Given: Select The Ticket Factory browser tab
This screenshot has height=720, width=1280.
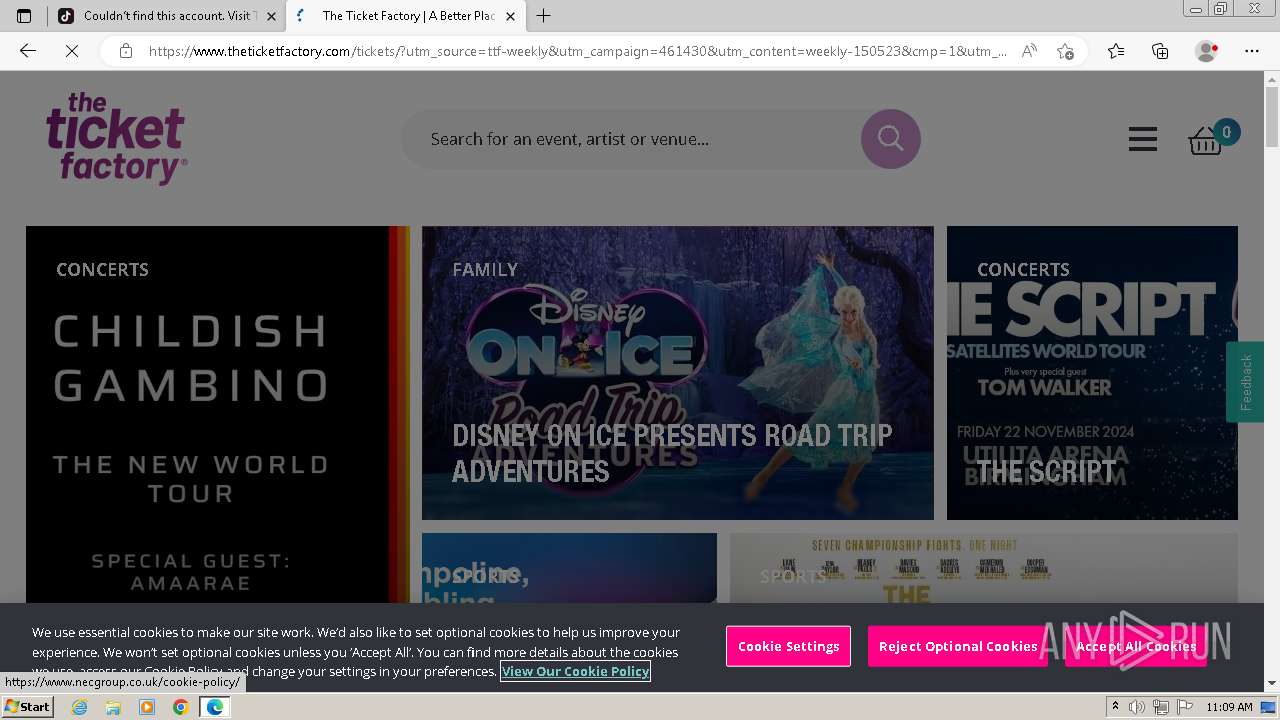Looking at the screenshot, I should [x=406, y=16].
